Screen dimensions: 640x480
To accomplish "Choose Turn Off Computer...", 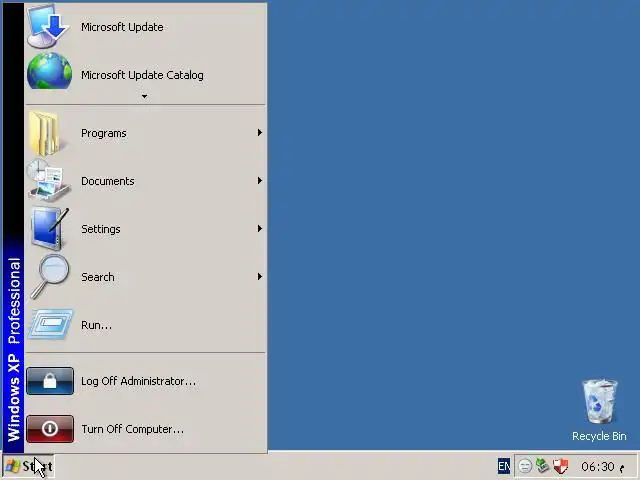I will point(146,429).
